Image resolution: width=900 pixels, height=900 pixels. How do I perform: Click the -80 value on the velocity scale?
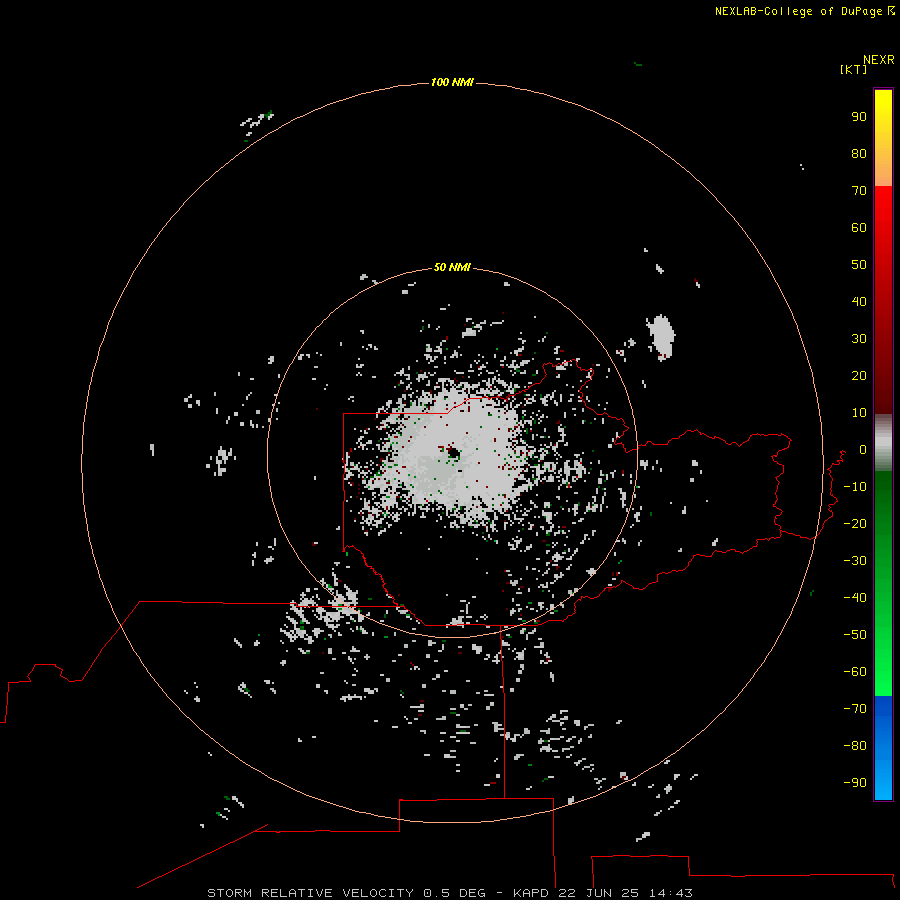pyautogui.click(x=855, y=746)
